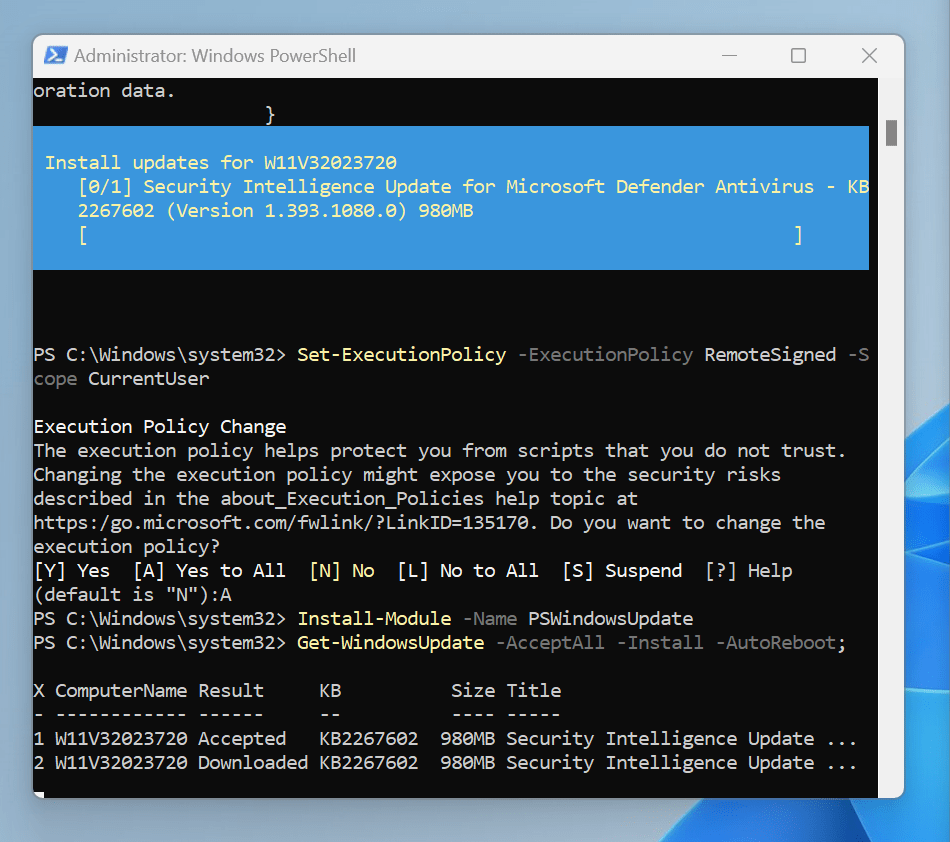Screen dimensions: 950x842
Task: Click the '-AcceptAll' parameter
Action: [550, 642]
